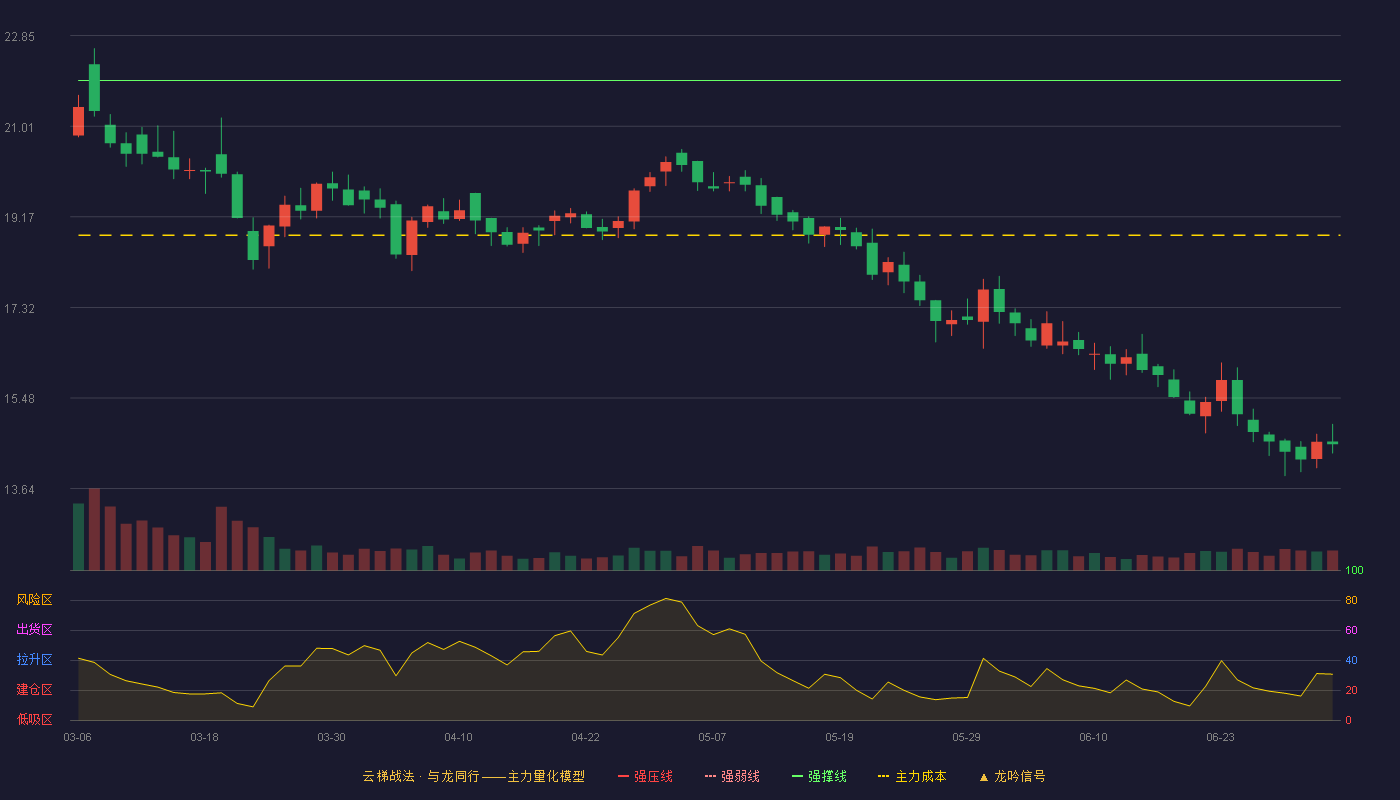
Task: Toggle the 主力成本 legend entry
Action: pyautogui.click(x=912, y=776)
